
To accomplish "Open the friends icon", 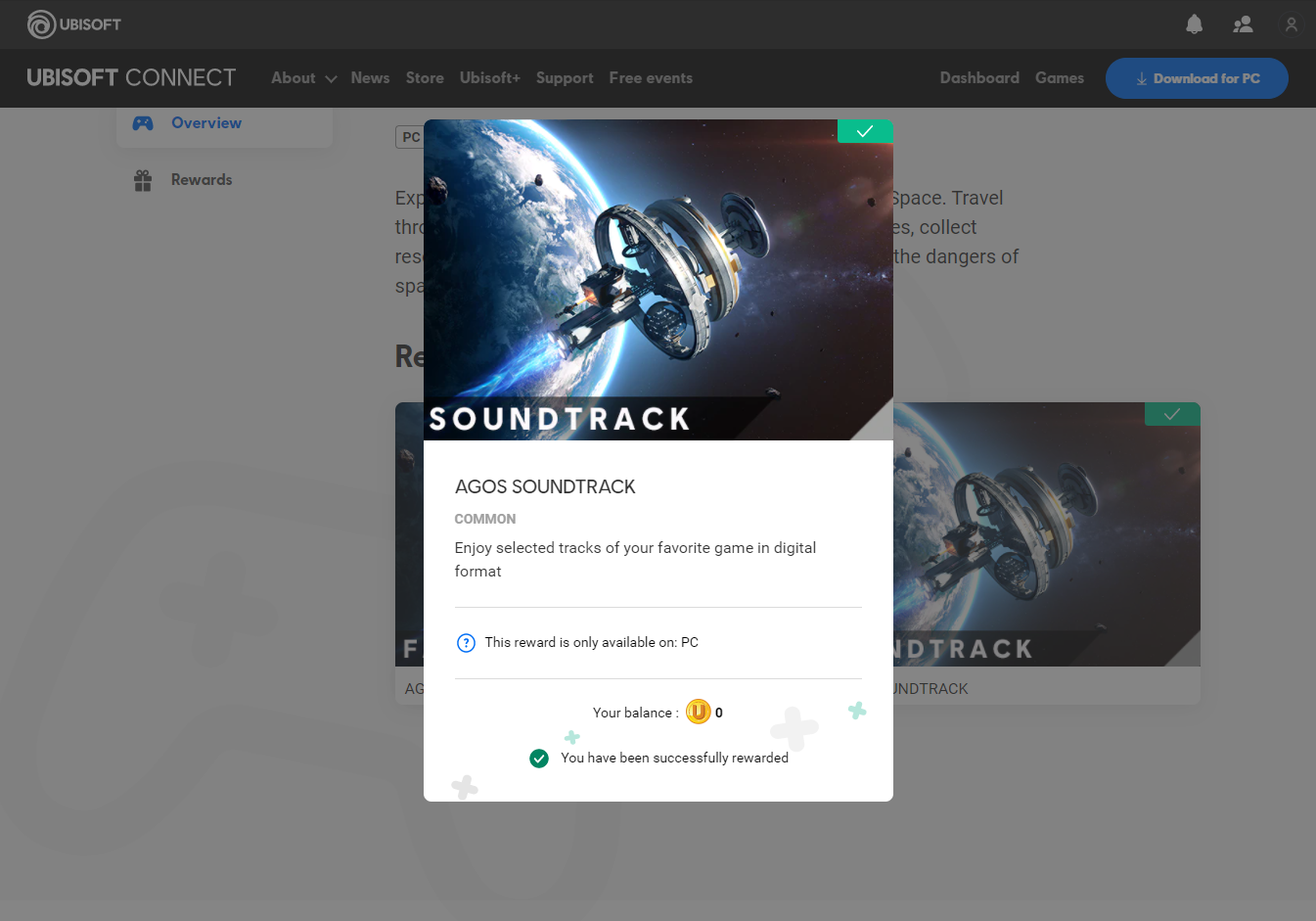I will coord(1243,24).
